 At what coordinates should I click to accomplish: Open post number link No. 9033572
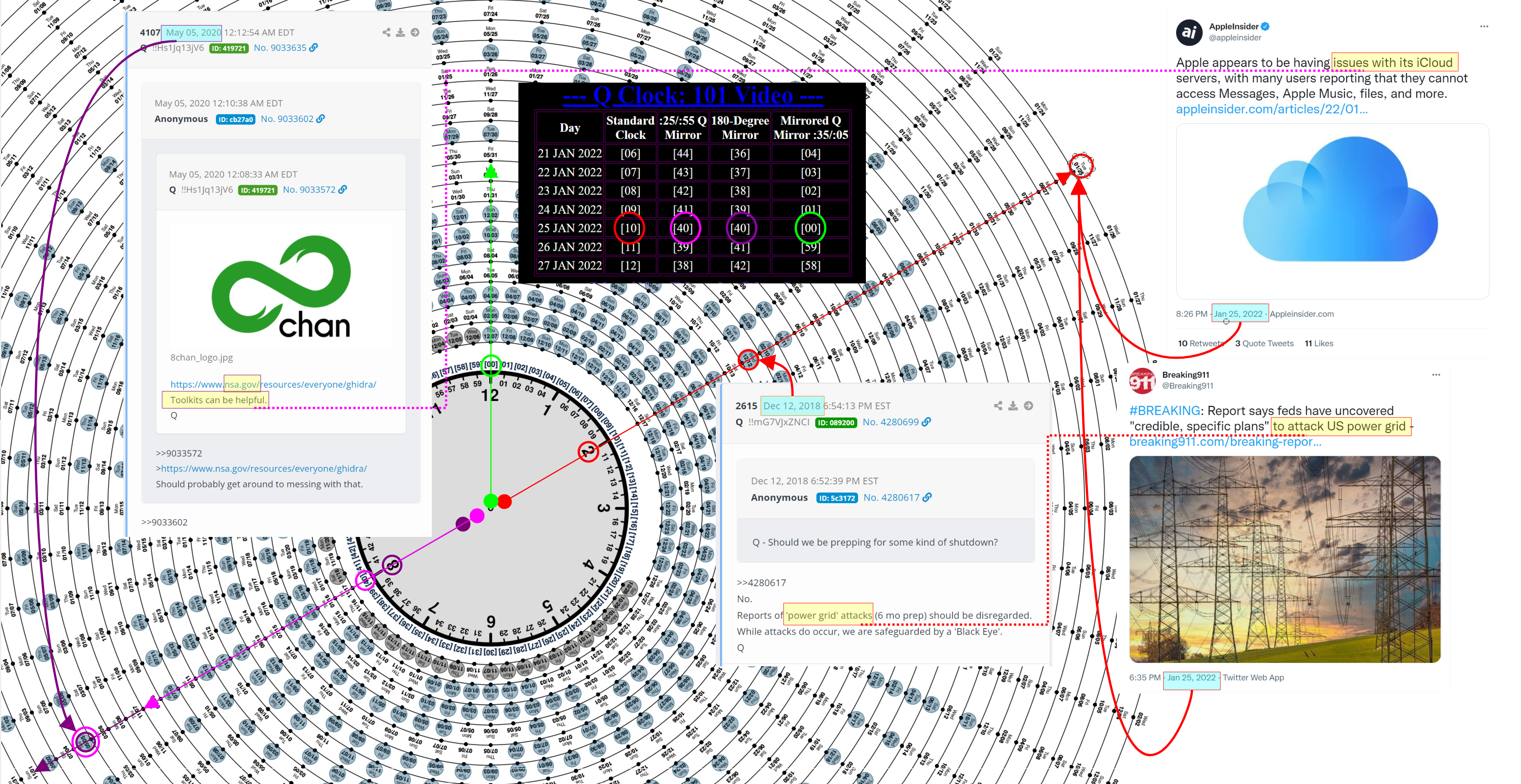pyautogui.click(x=309, y=190)
